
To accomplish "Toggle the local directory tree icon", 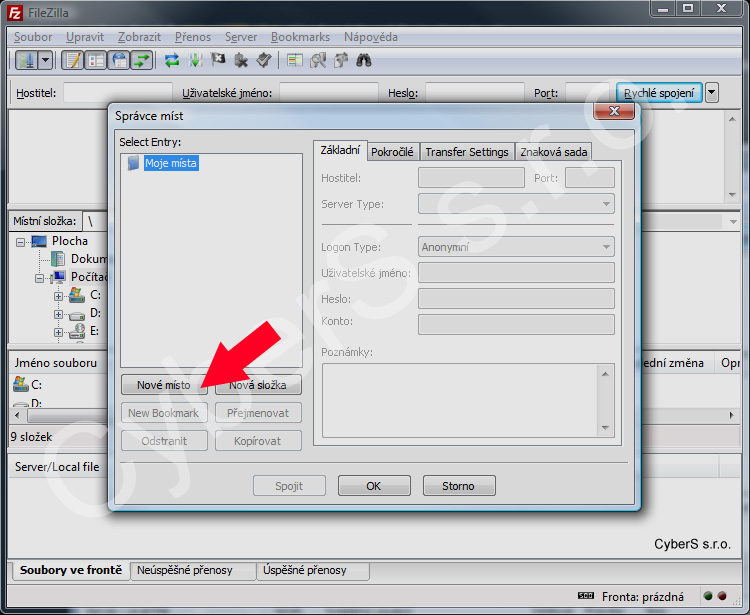I will point(96,60).
